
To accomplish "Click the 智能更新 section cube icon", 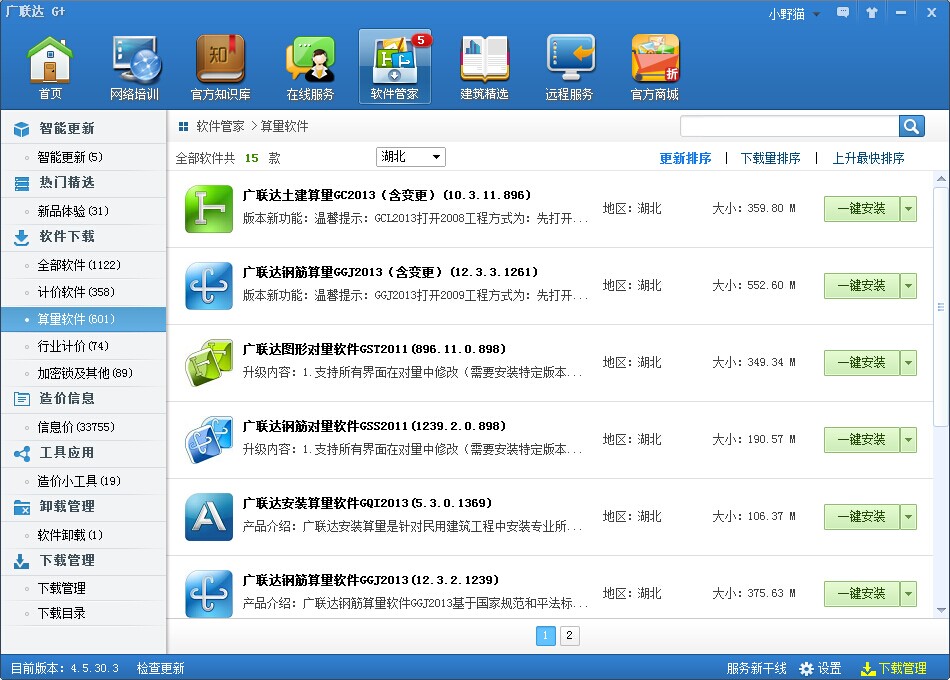I will tap(21, 129).
